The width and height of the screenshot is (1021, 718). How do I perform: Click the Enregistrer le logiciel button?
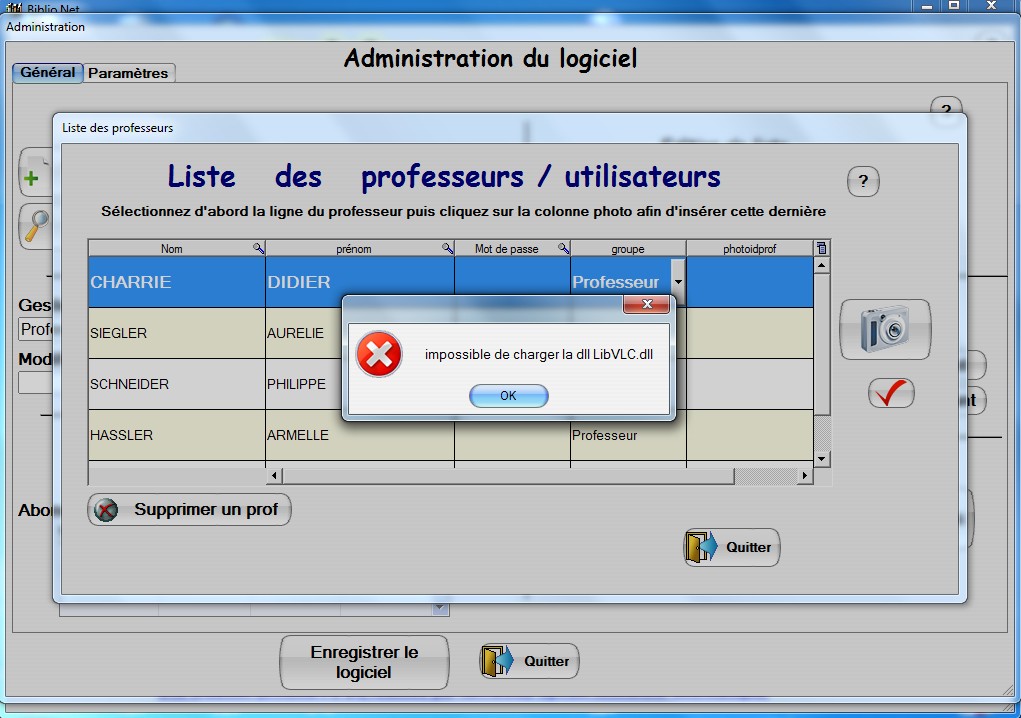click(364, 662)
